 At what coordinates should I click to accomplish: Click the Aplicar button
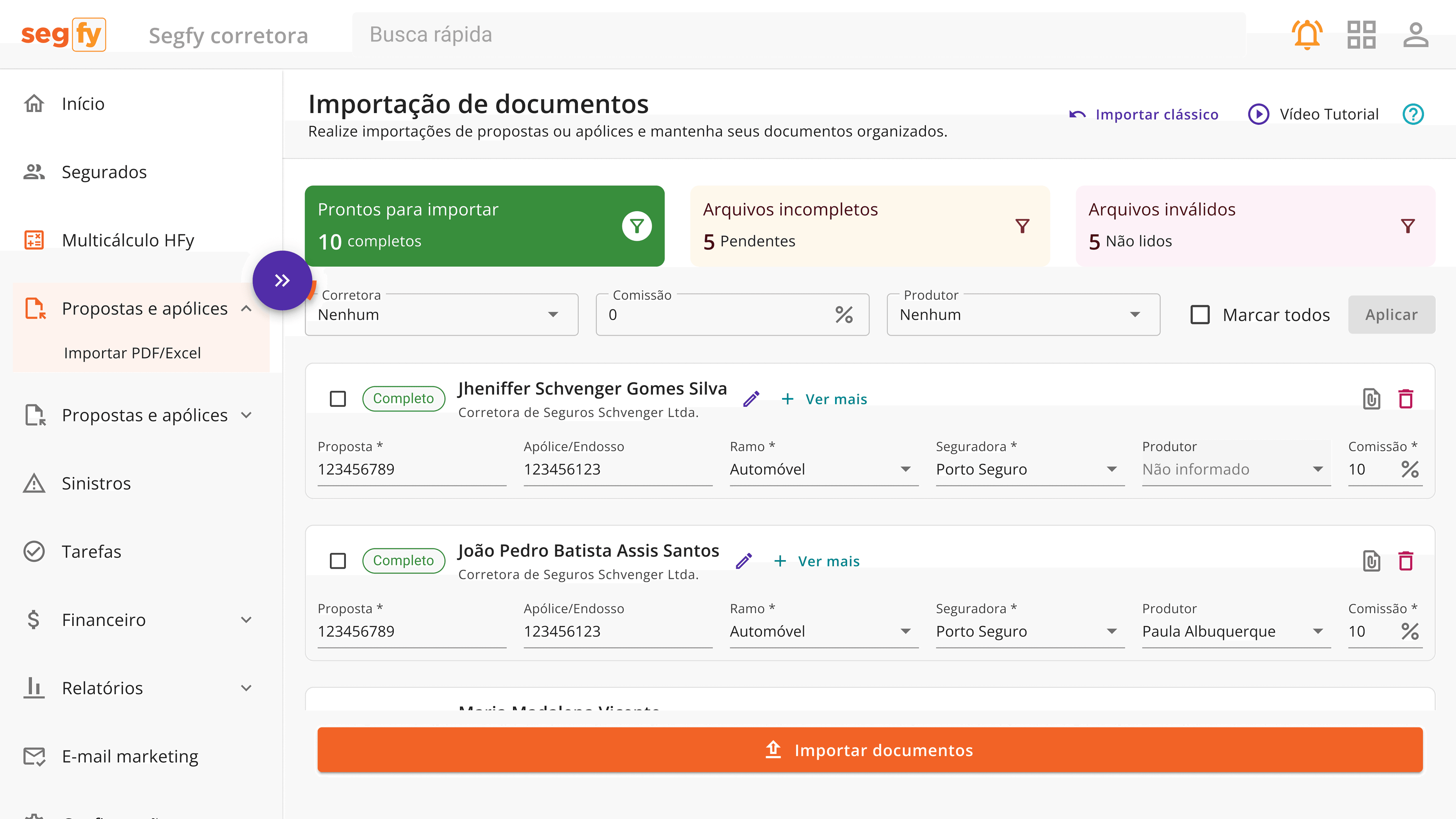pyautogui.click(x=1391, y=314)
